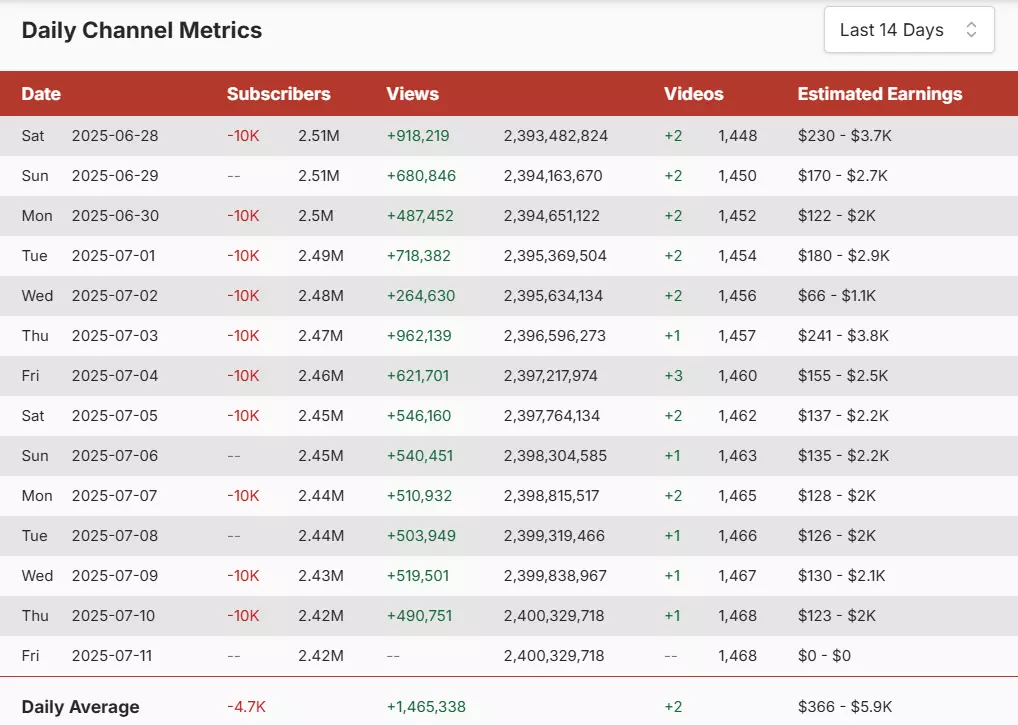1018x725 pixels.
Task: Select date 2025-07-05
Action: pyautogui.click(x=115, y=416)
